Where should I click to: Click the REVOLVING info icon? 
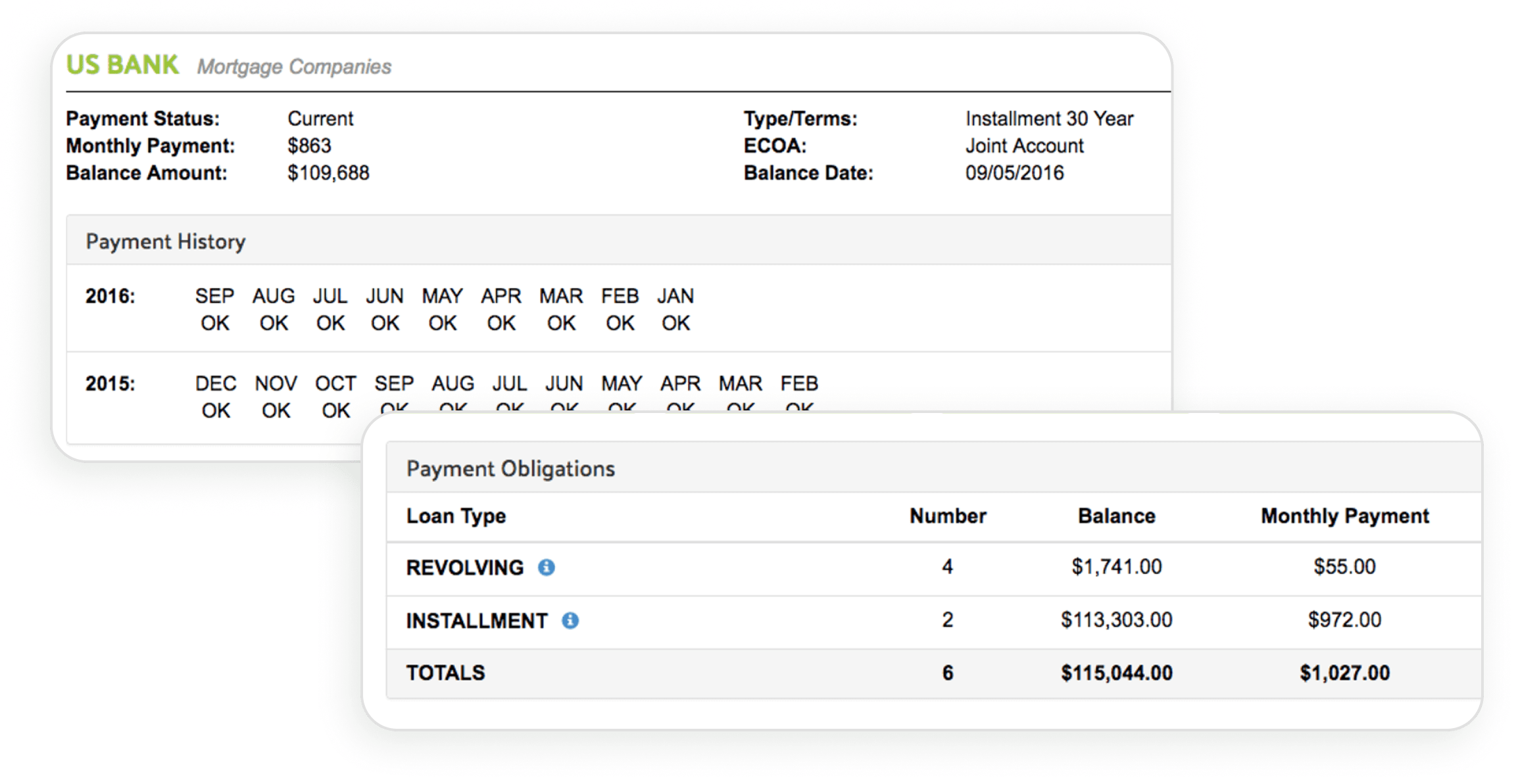546,567
